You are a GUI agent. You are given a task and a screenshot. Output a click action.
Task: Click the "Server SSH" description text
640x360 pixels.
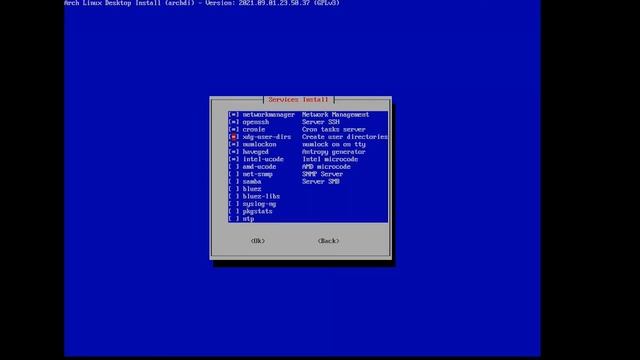click(321, 122)
